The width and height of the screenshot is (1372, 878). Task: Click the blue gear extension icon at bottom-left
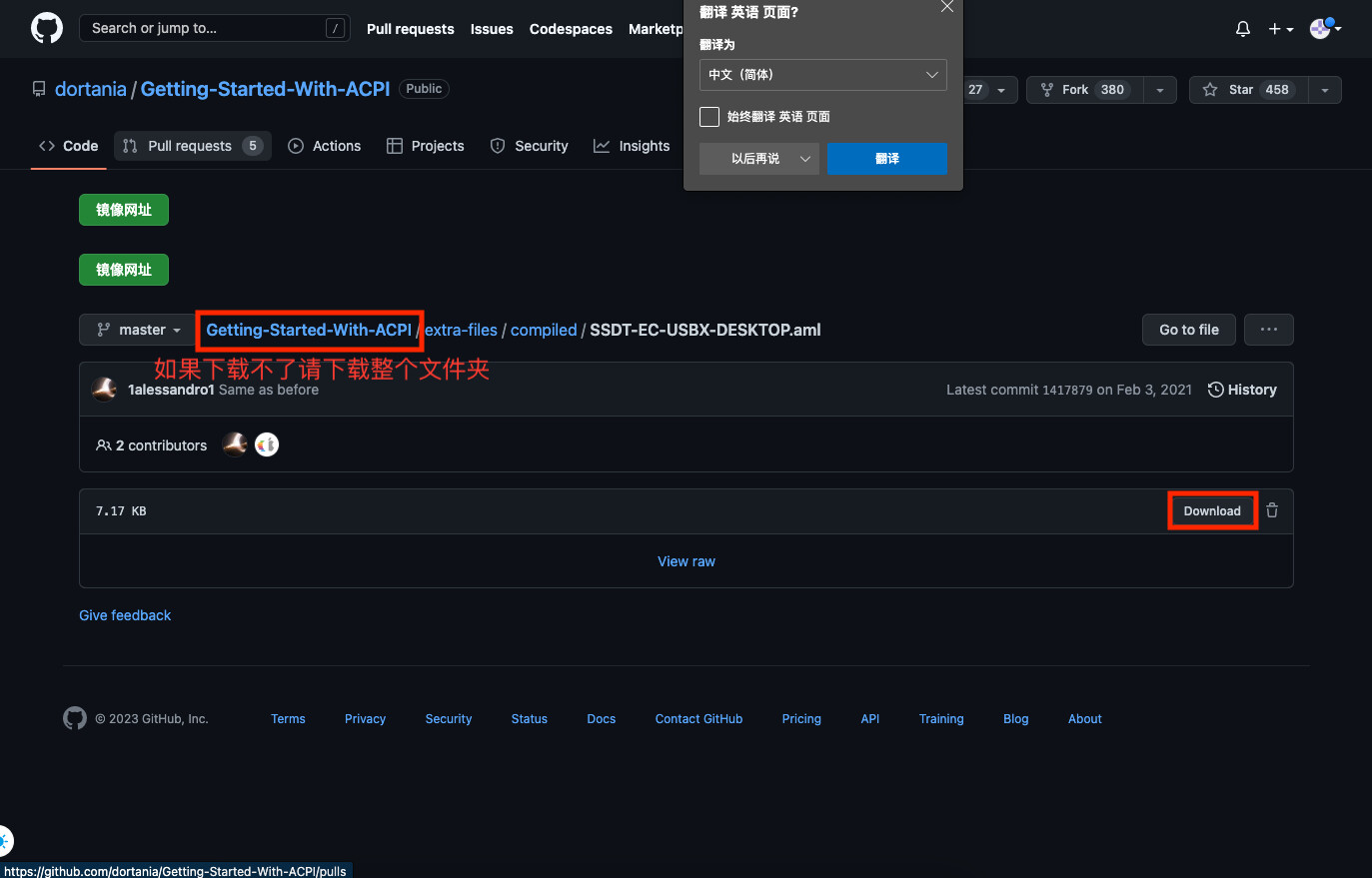pyautogui.click(x=5, y=841)
